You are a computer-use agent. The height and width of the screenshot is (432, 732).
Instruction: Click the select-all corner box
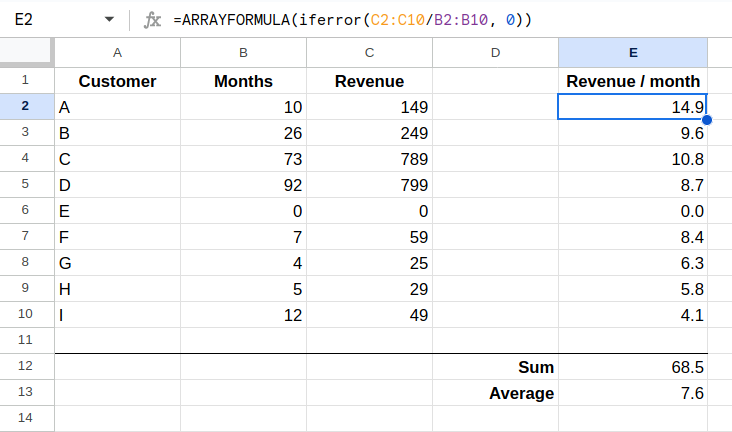(x=27, y=52)
